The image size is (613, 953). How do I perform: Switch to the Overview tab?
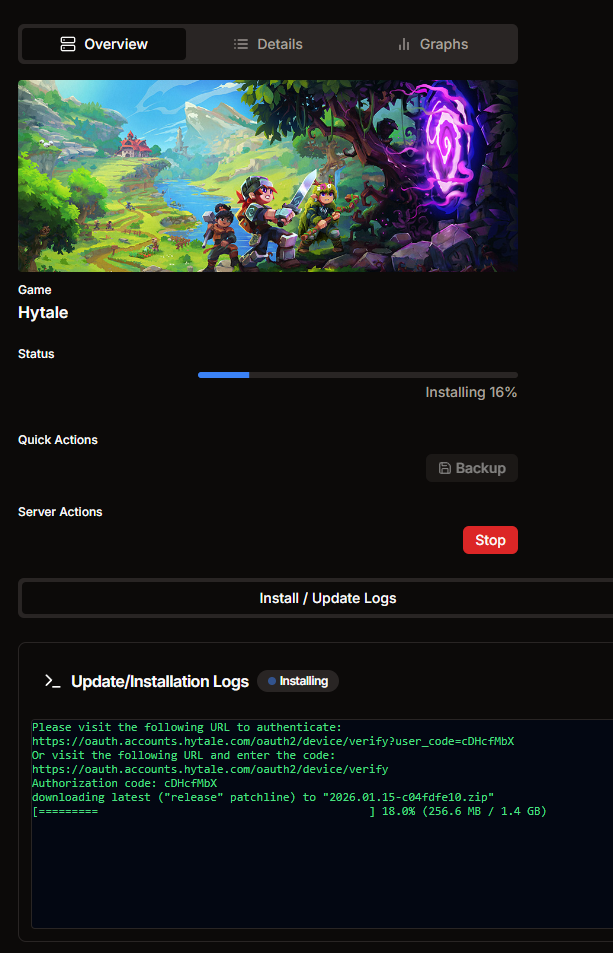click(104, 44)
